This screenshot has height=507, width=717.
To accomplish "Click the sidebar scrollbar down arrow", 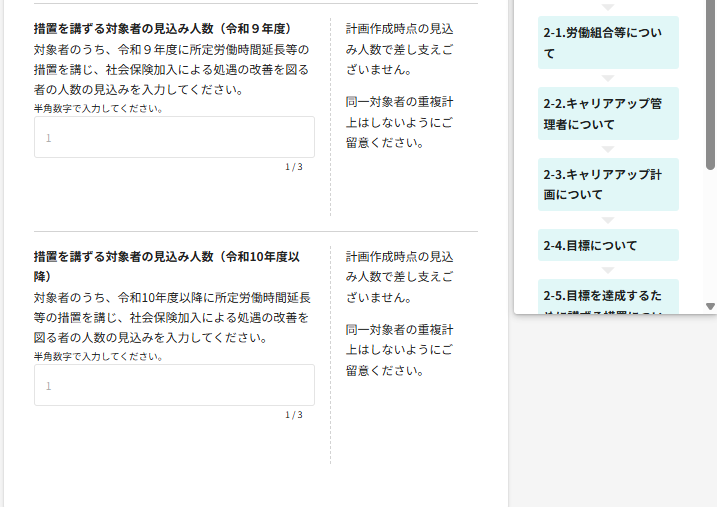I will click(x=710, y=307).
